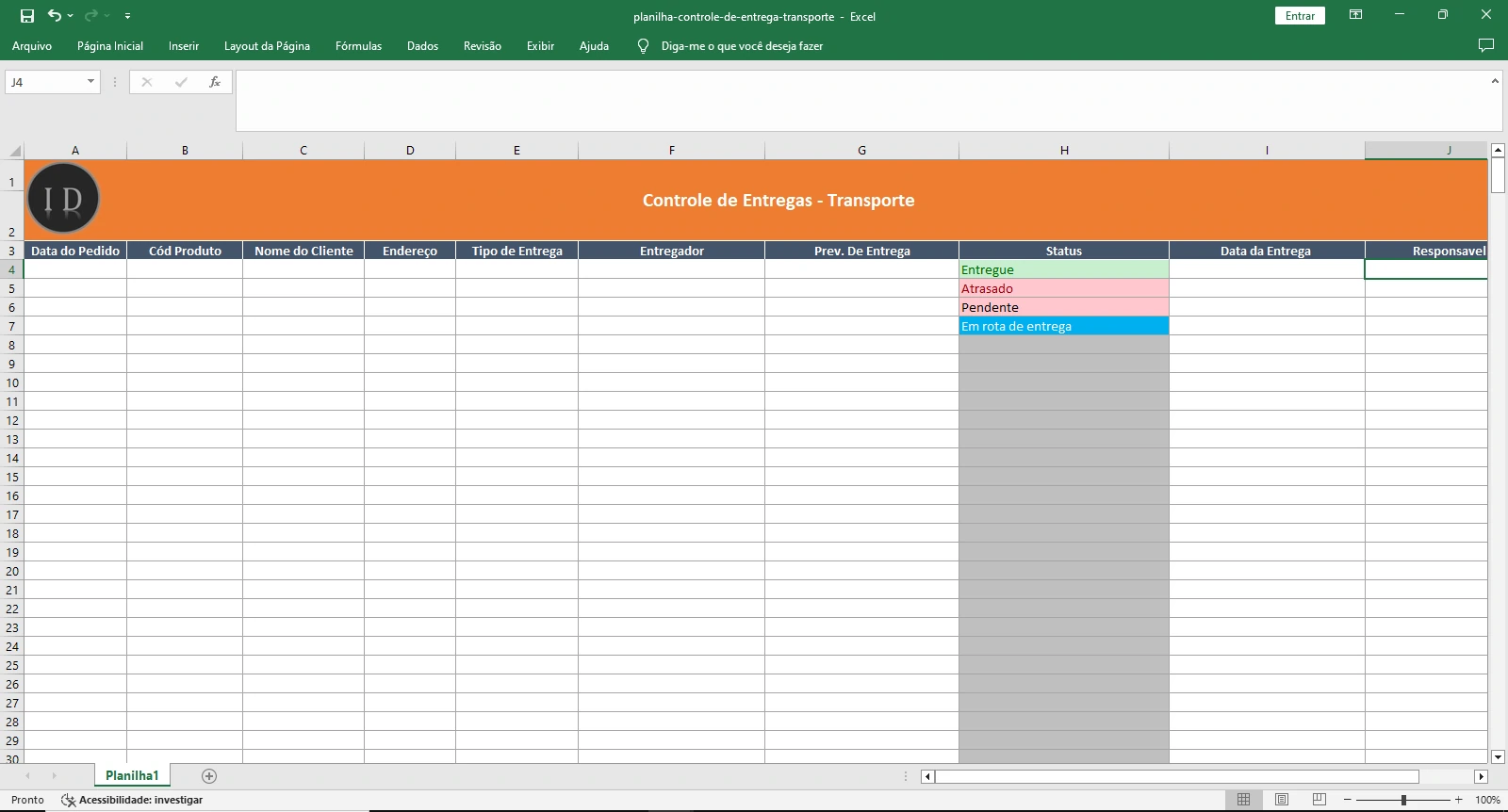Open Customize Quick Access Toolbar dropdown
The image size is (1508, 812).
click(x=127, y=16)
